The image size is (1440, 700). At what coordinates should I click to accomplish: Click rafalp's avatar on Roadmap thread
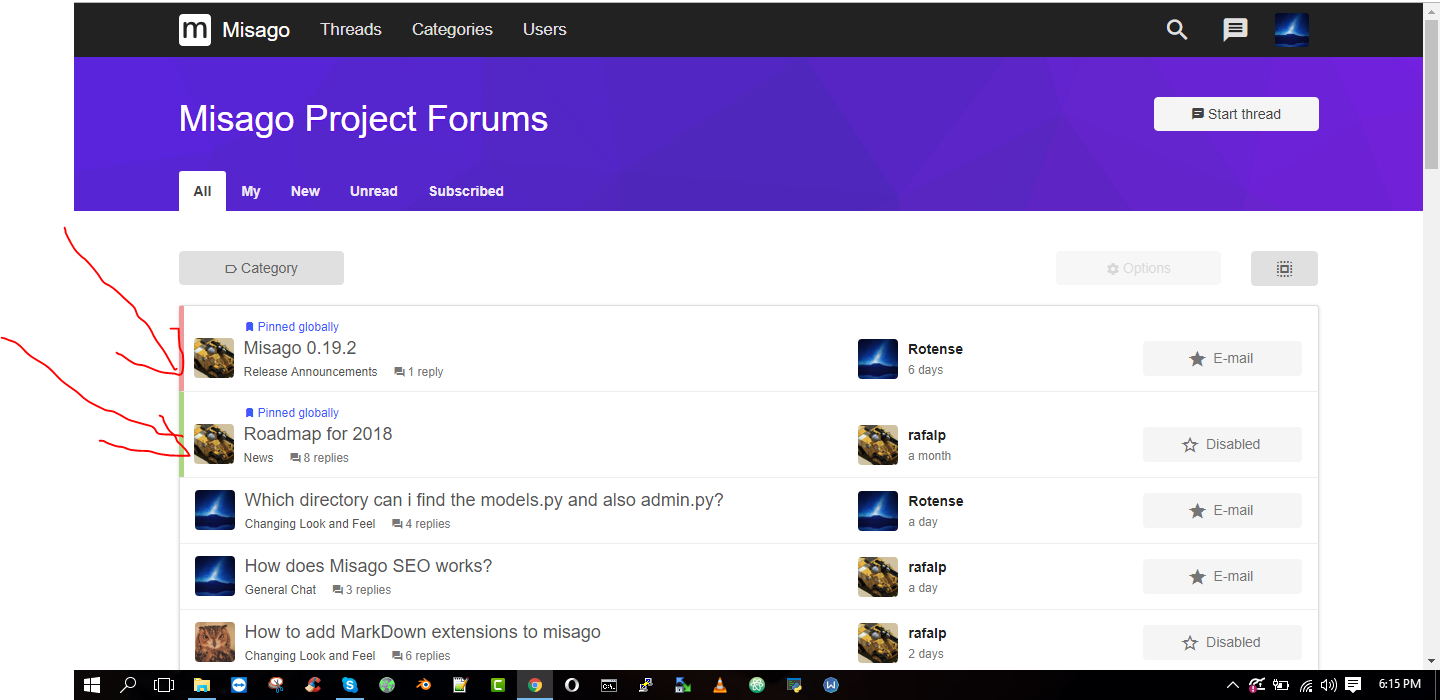pyautogui.click(x=878, y=444)
